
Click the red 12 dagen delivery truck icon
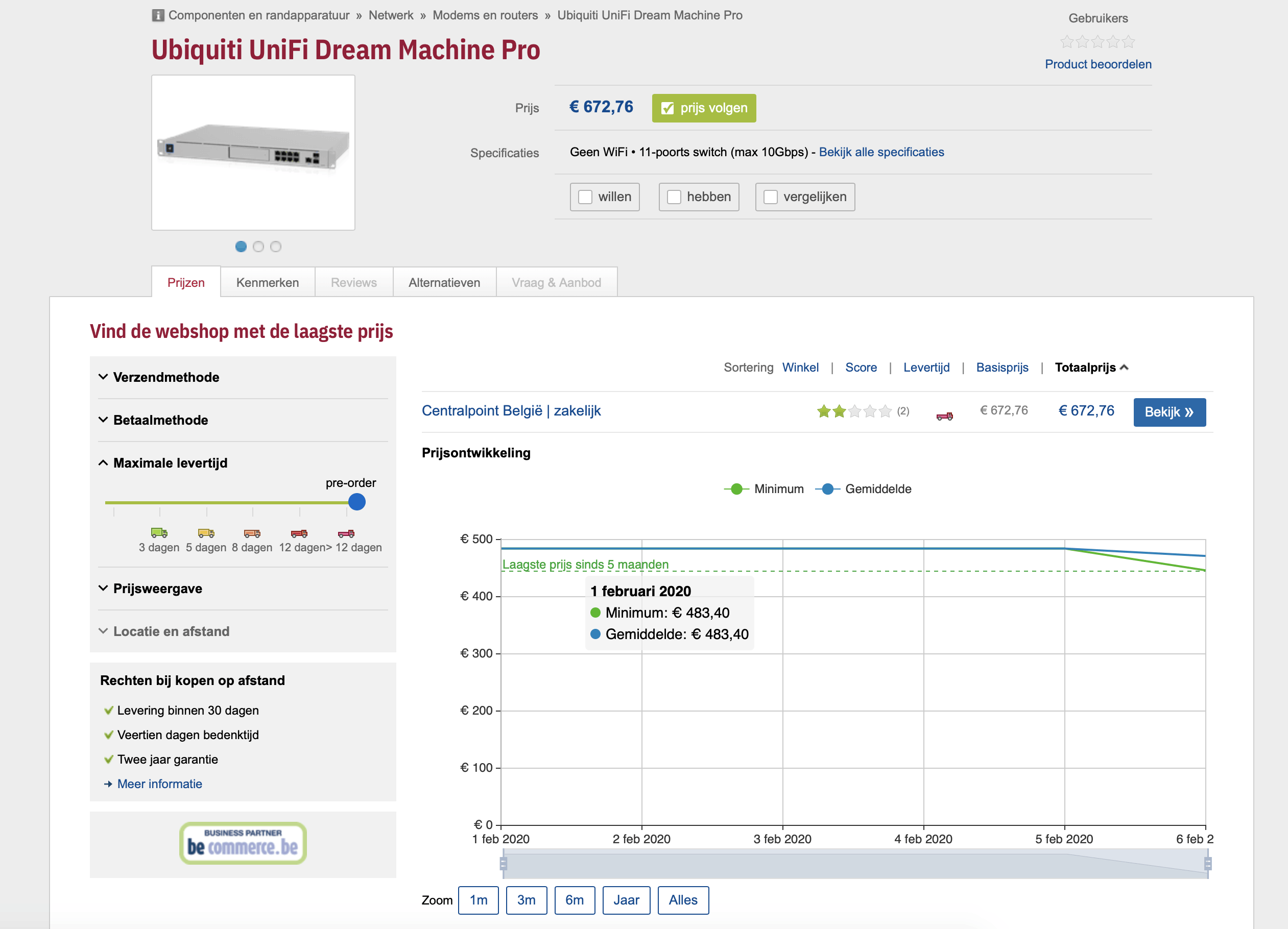point(299,533)
